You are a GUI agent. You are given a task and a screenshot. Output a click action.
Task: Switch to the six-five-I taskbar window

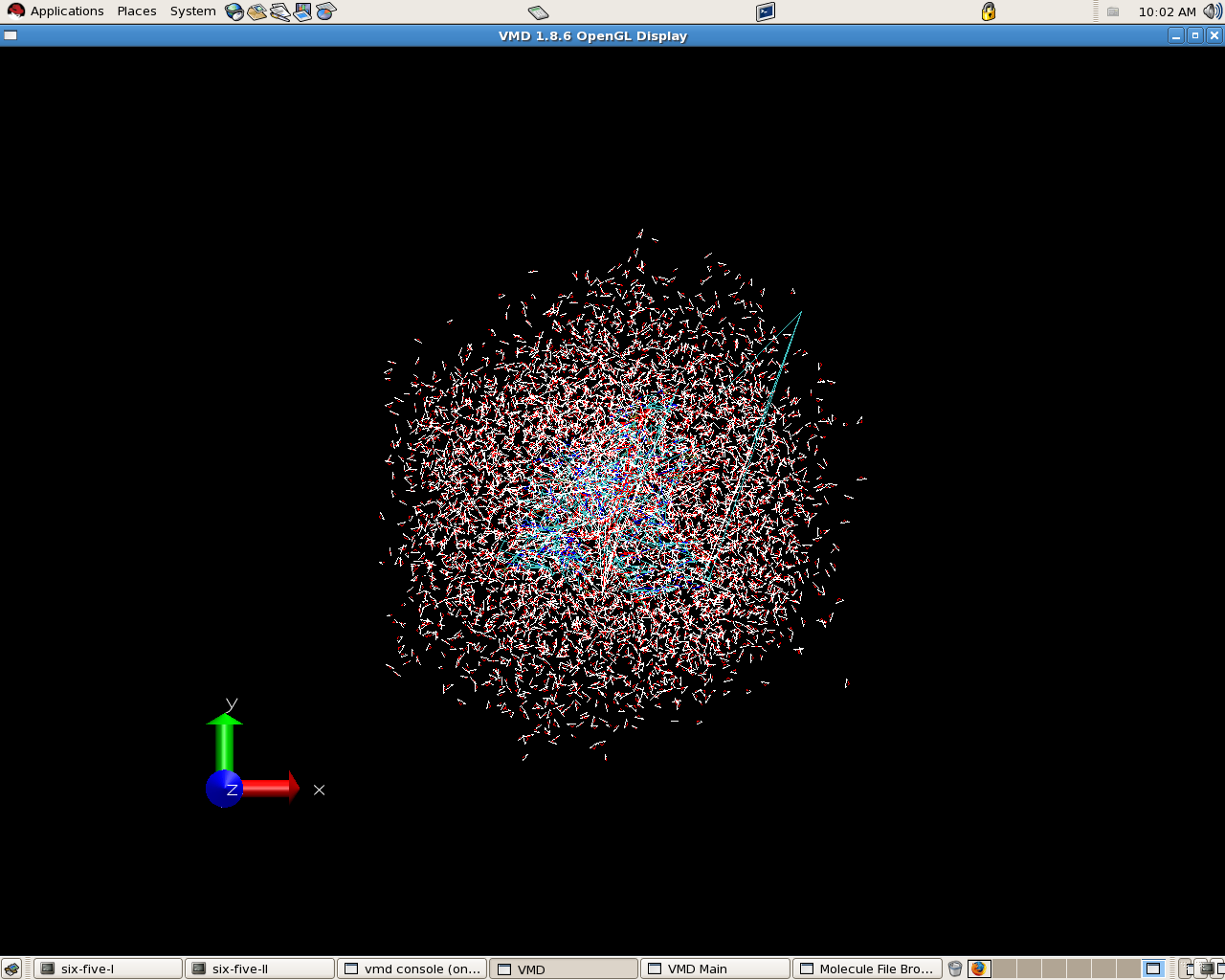(107, 969)
